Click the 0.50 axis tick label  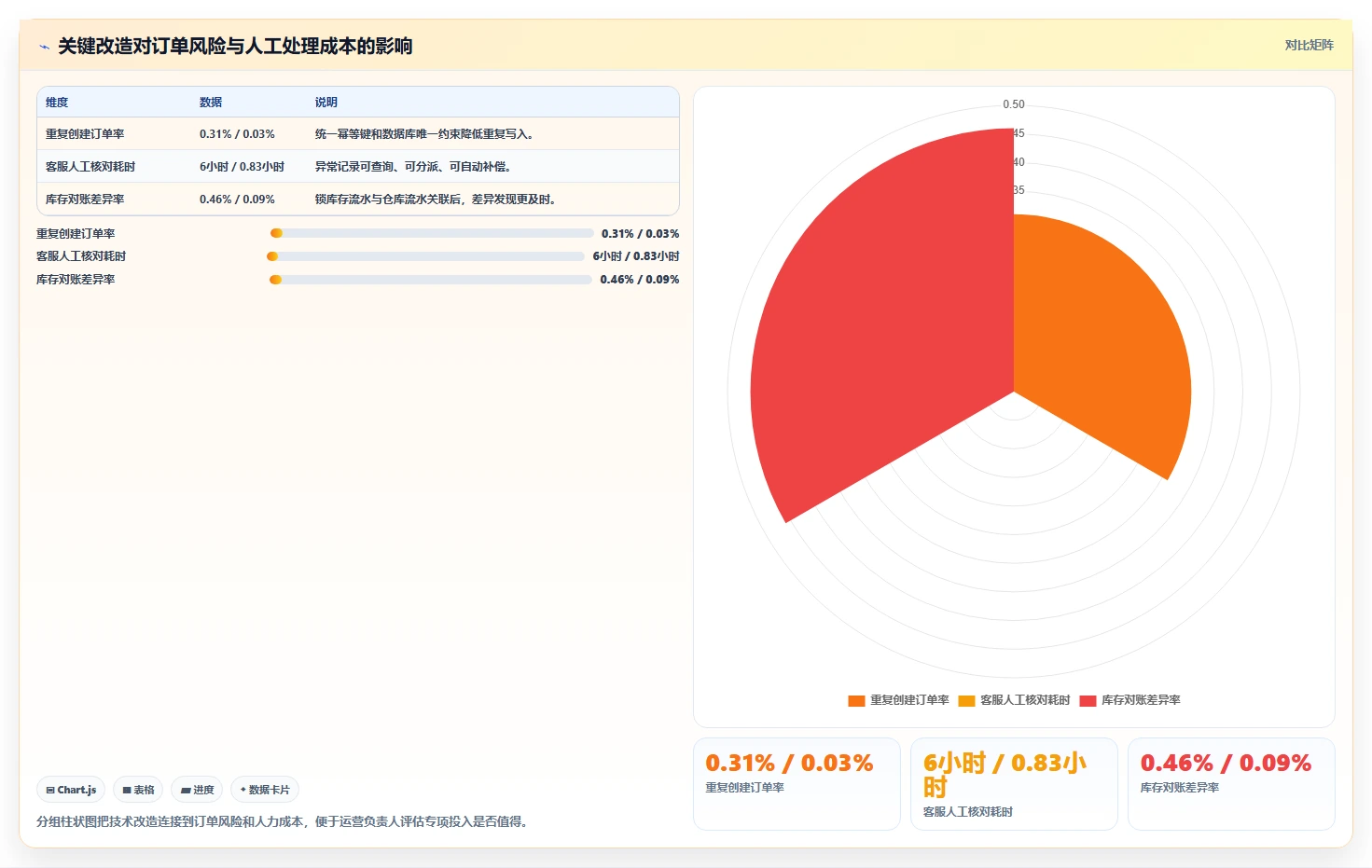[1014, 104]
